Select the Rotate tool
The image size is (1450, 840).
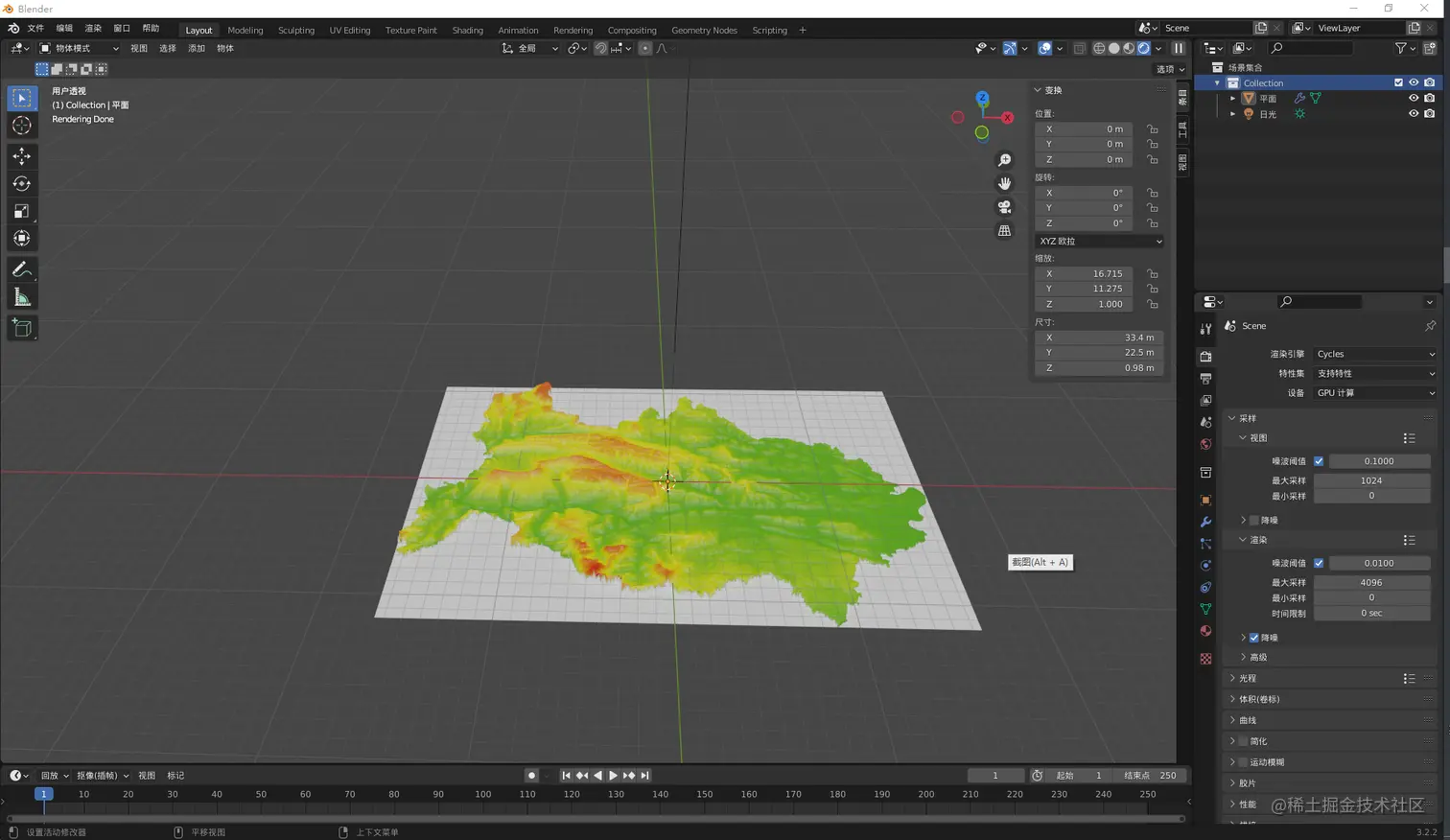[x=21, y=183]
